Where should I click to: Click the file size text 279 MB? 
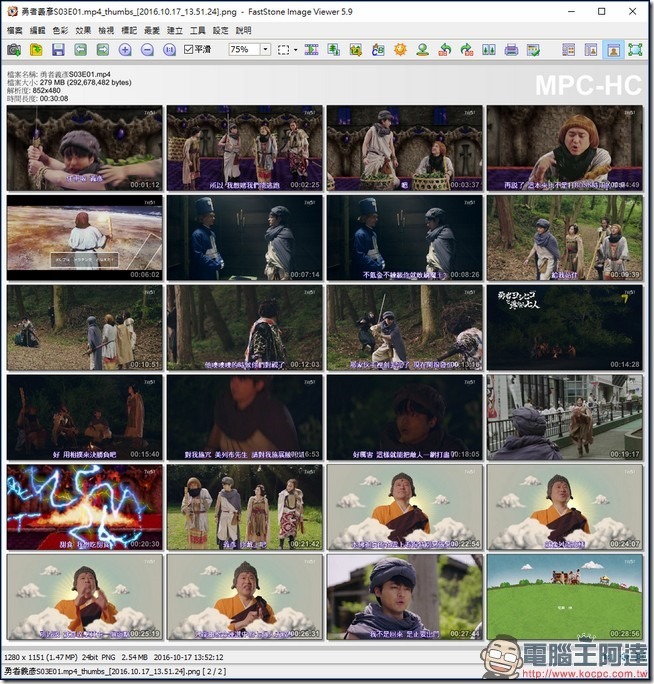53,82
